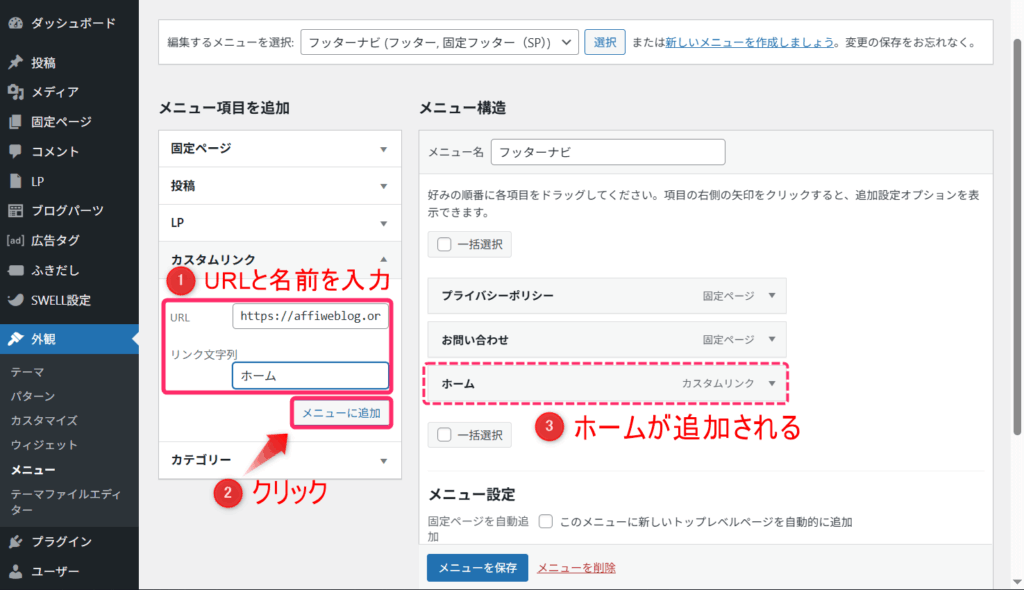This screenshot has width=1024, height=590.
Task: Click the ブログパーツ grid icon
Action: point(16,210)
